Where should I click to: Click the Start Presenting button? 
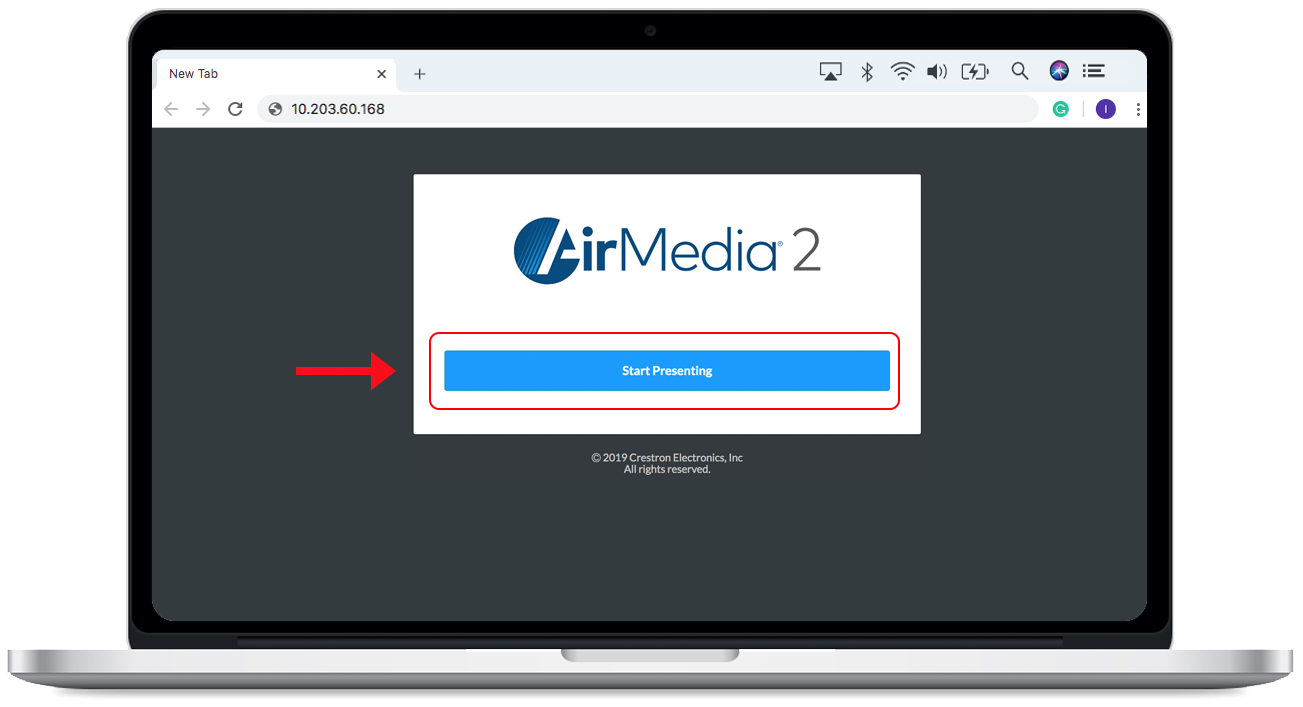point(667,371)
